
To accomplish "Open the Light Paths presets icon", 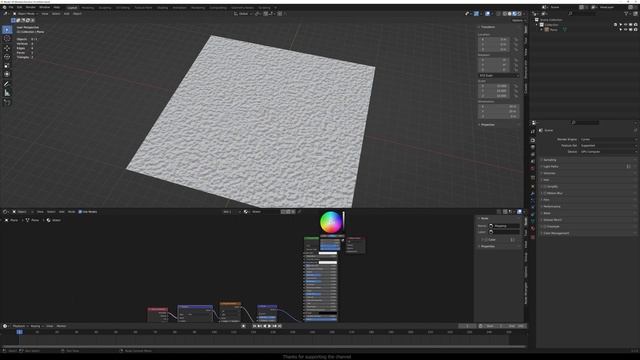I will click(x=629, y=167).
